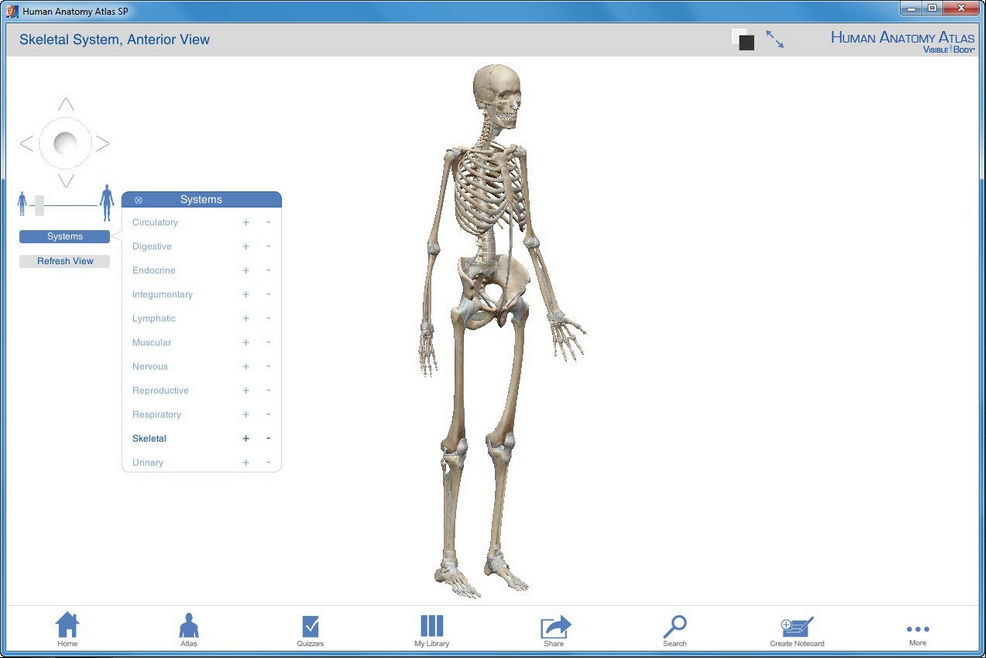Viewport: 986px width, 658px height.
Task: Remove Digestive system with minus
Action: point(269,246)
